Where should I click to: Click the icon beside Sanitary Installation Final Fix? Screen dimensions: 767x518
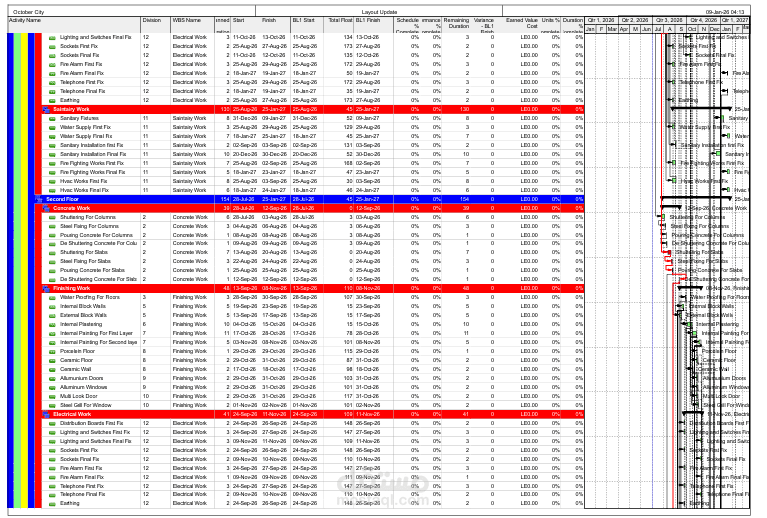tap(52, 155)
